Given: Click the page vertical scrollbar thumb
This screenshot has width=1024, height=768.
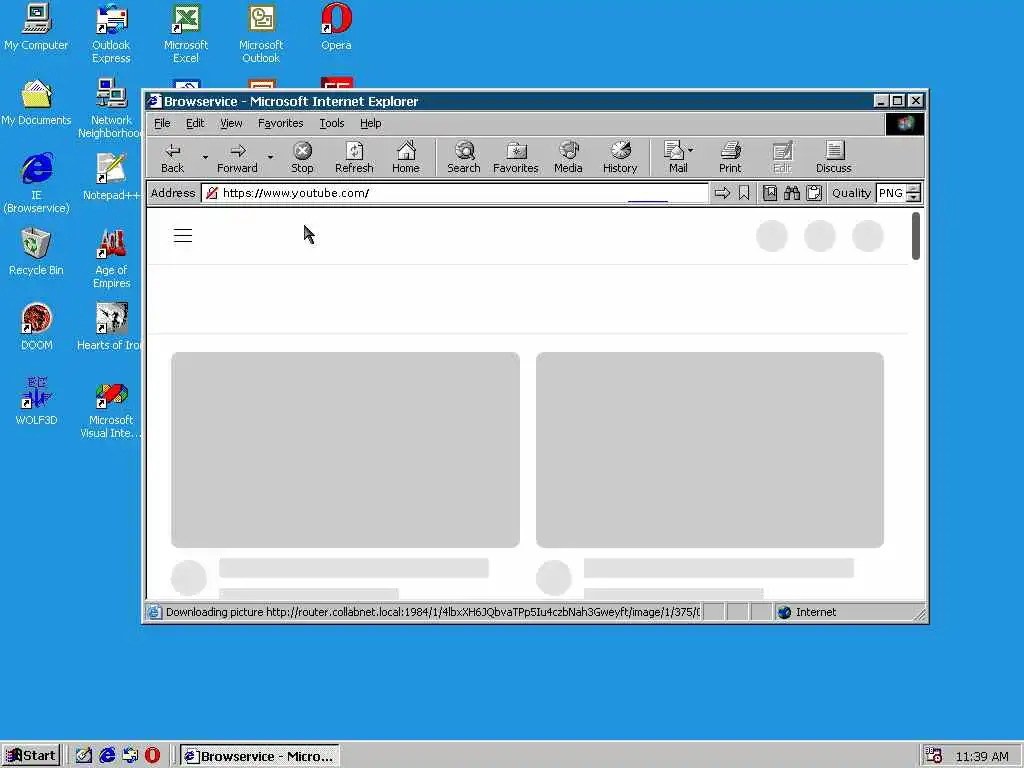Looking at the screenshot, I should point(916,236).
